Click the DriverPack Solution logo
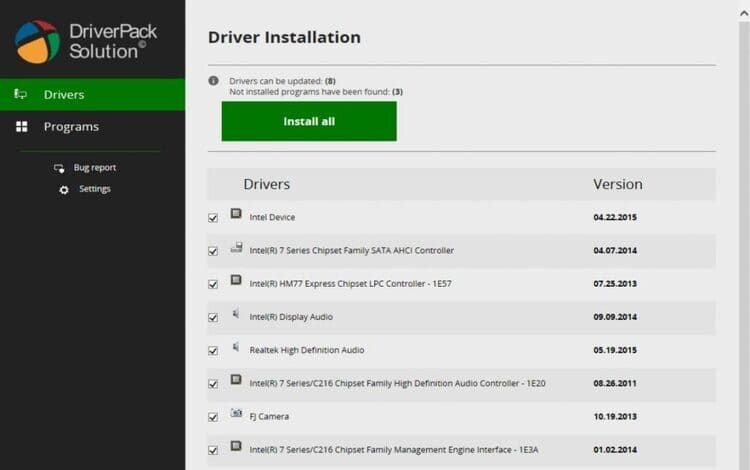The image size is (750, 470). 38,40
